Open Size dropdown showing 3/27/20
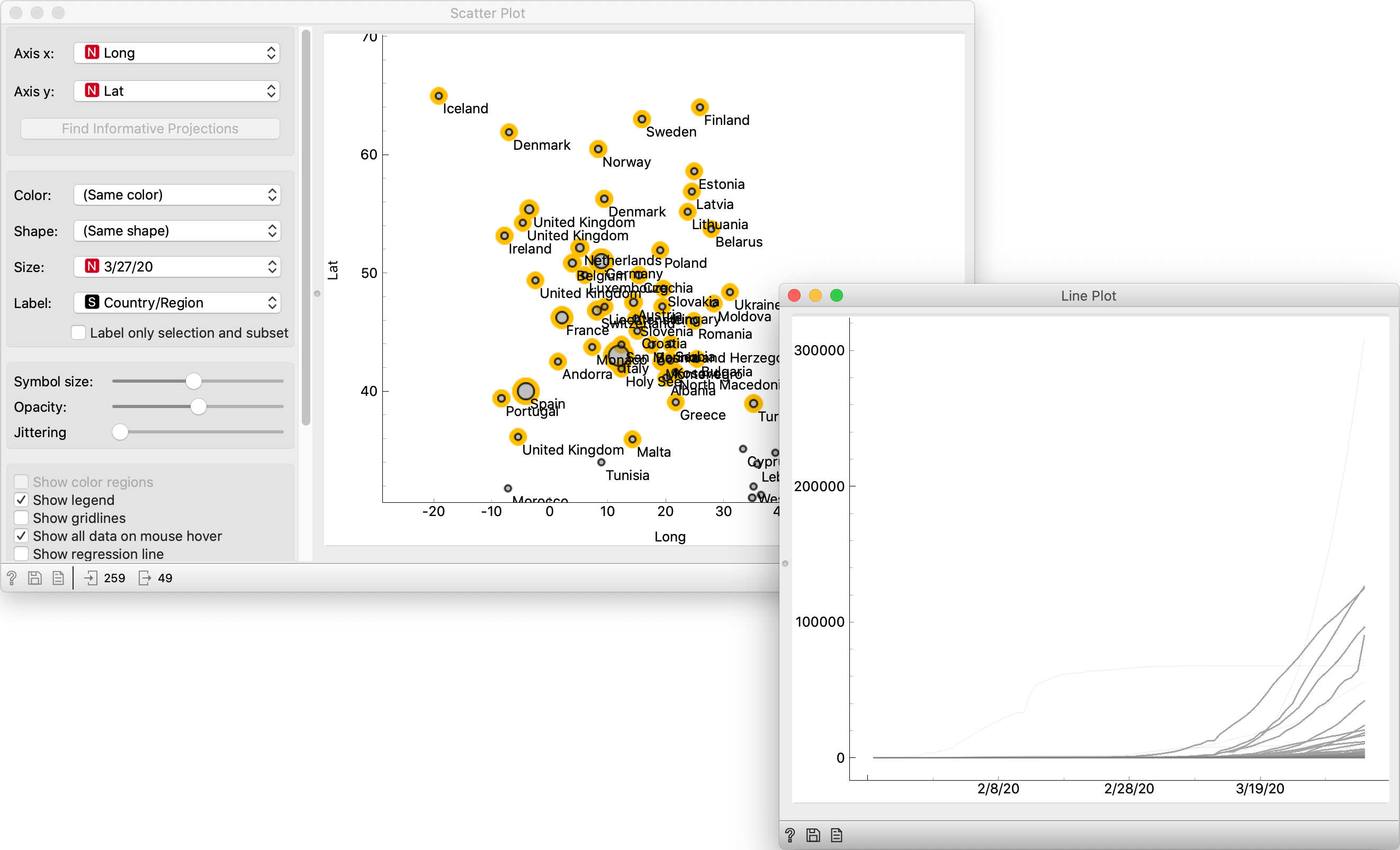 point(177,266)
